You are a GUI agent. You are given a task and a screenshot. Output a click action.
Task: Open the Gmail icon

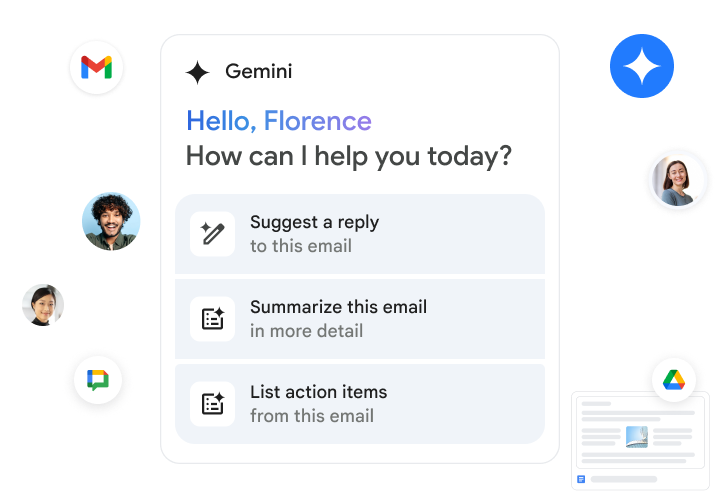(96, 68)
